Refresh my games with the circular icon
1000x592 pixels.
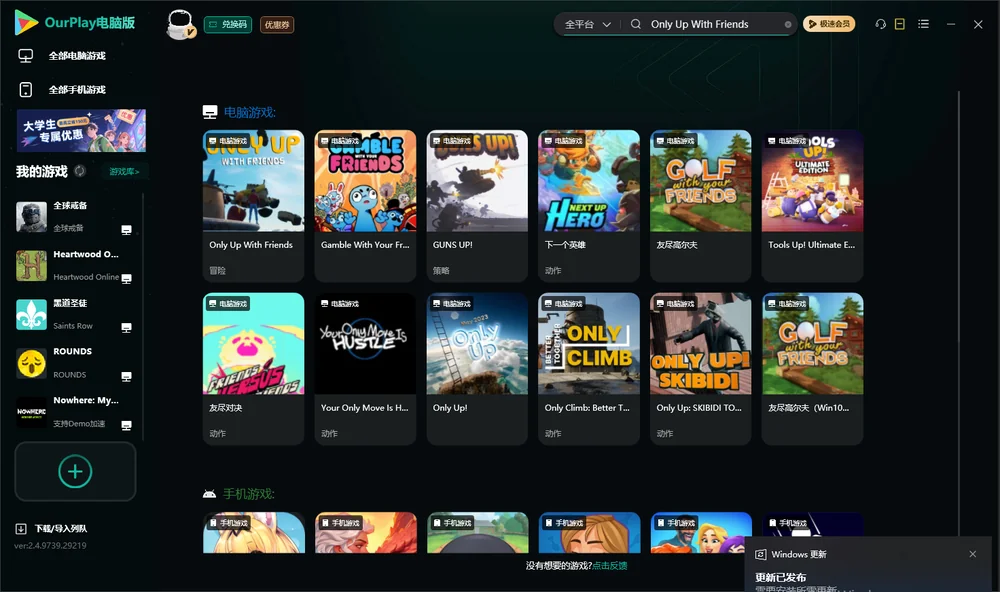pyautogui.click(x=80, y=171)
